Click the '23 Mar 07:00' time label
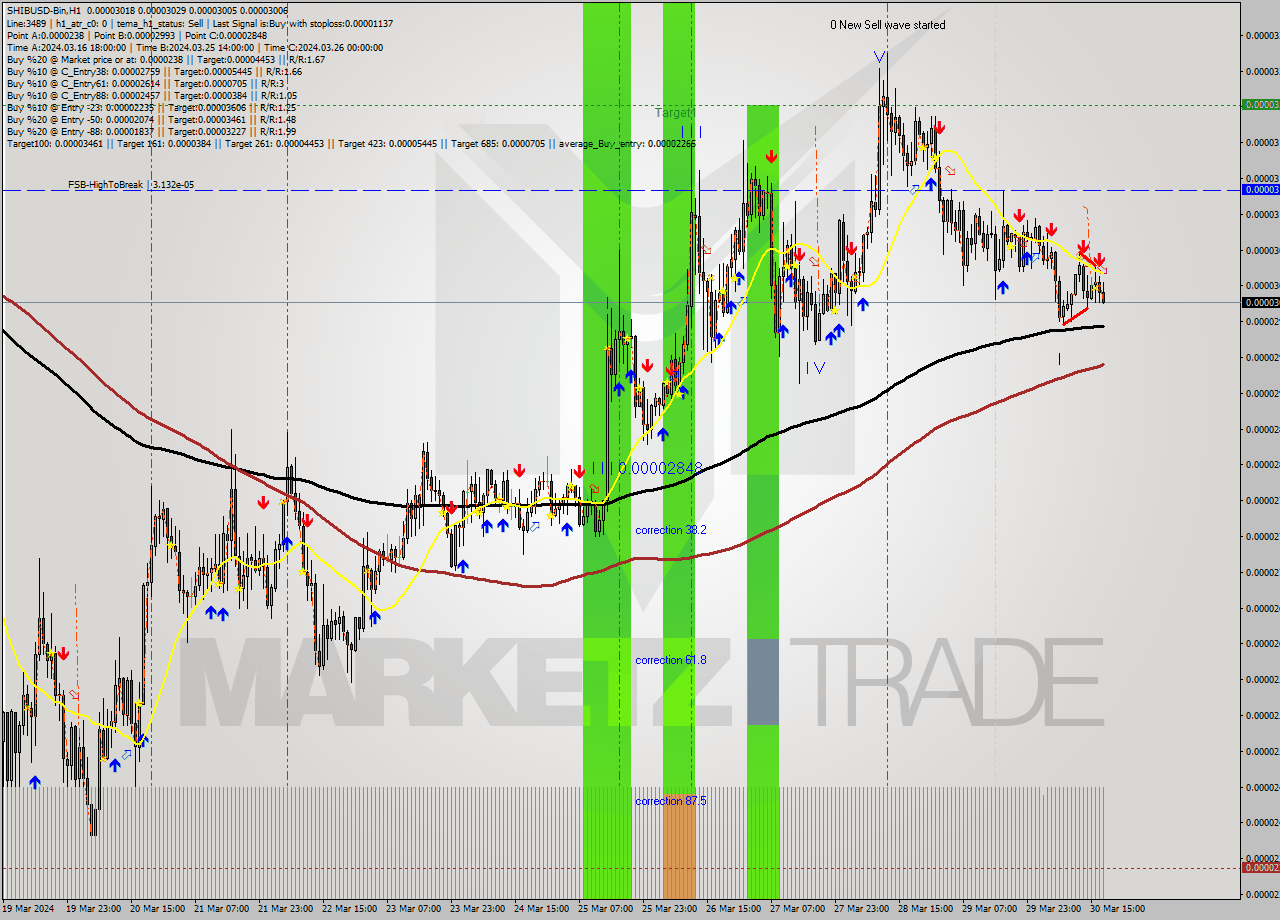 click(x=413, y=908)
